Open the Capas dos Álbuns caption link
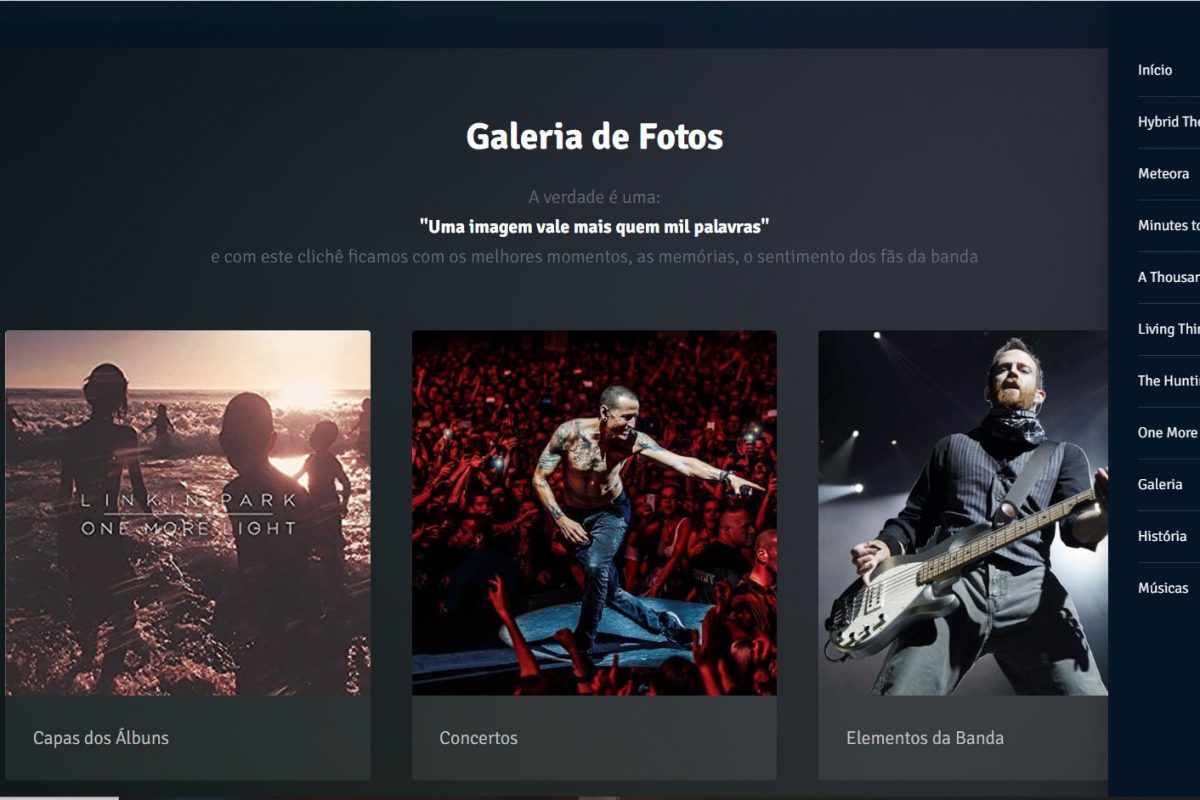Screen dimensions: 1200x800 (x=101, y=738)
